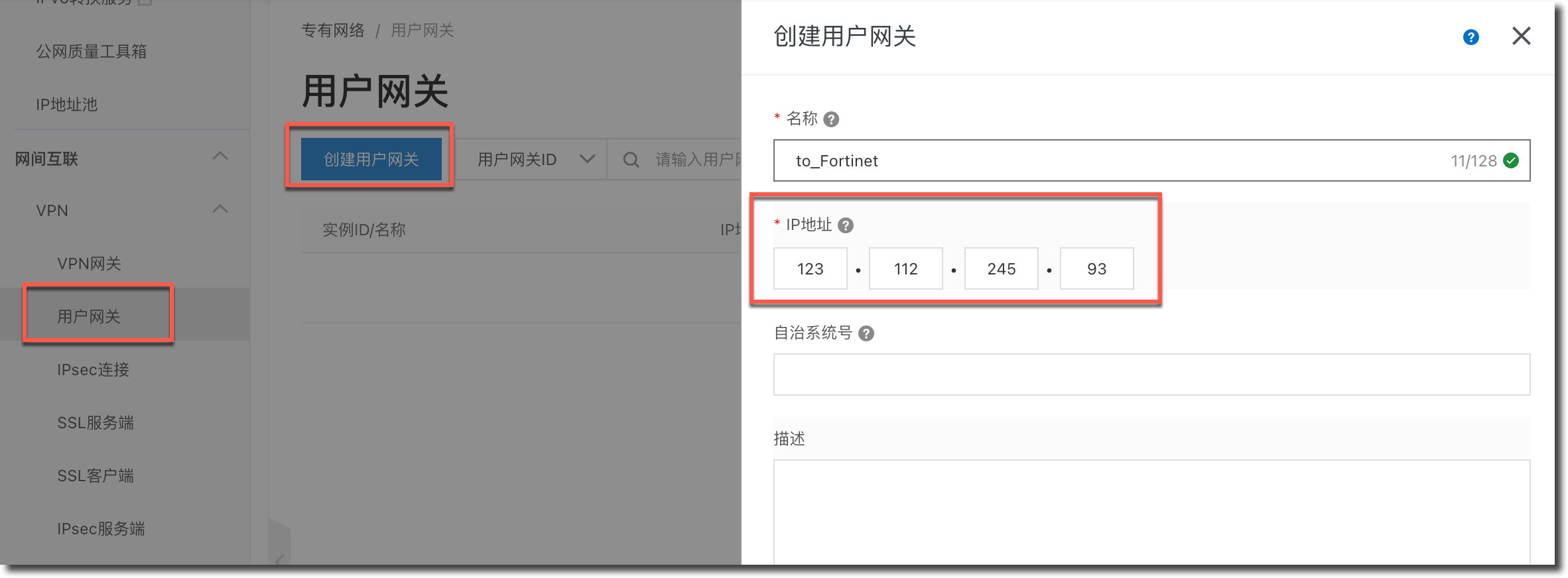Click help icon beside 自治系统号 label
Image resolution: width=1568 pixels, height=578 pixels.
click(x=866, y=333)
